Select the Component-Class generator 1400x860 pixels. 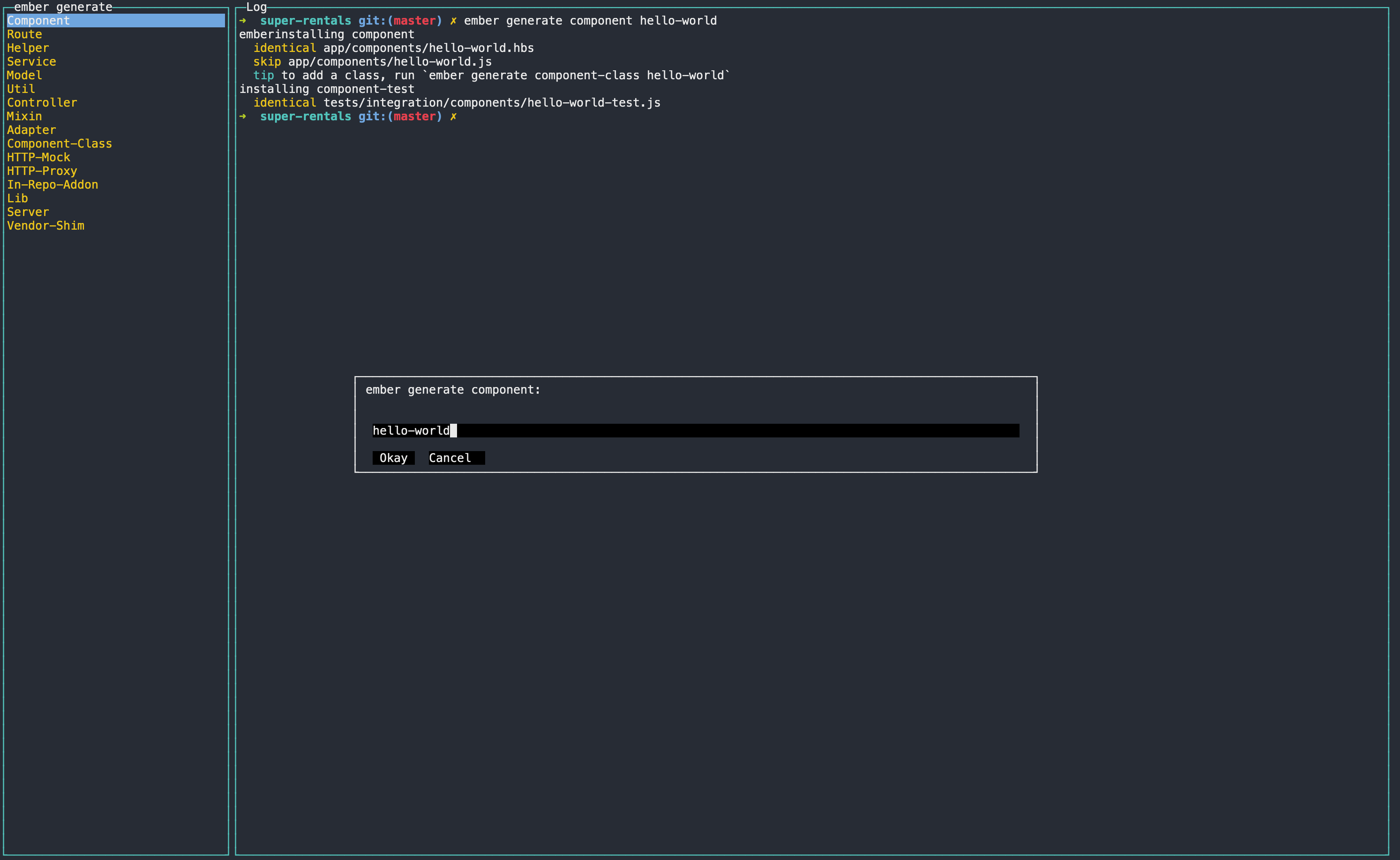(x=59, y=143)
